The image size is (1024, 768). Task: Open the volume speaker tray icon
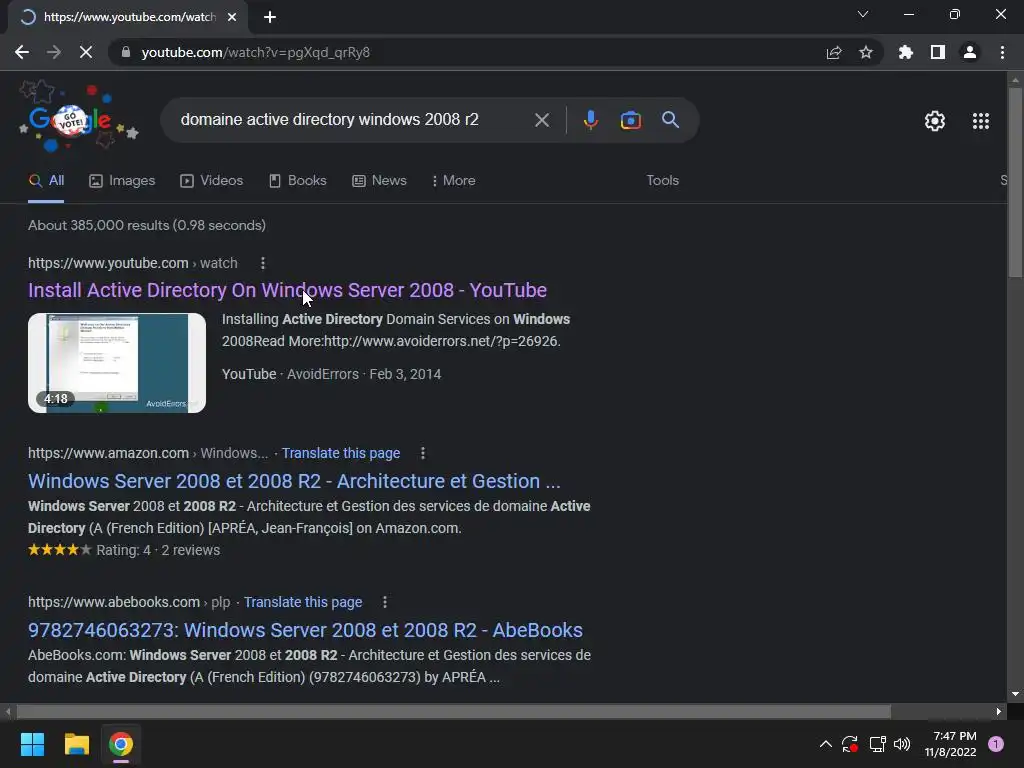point(902,744)
